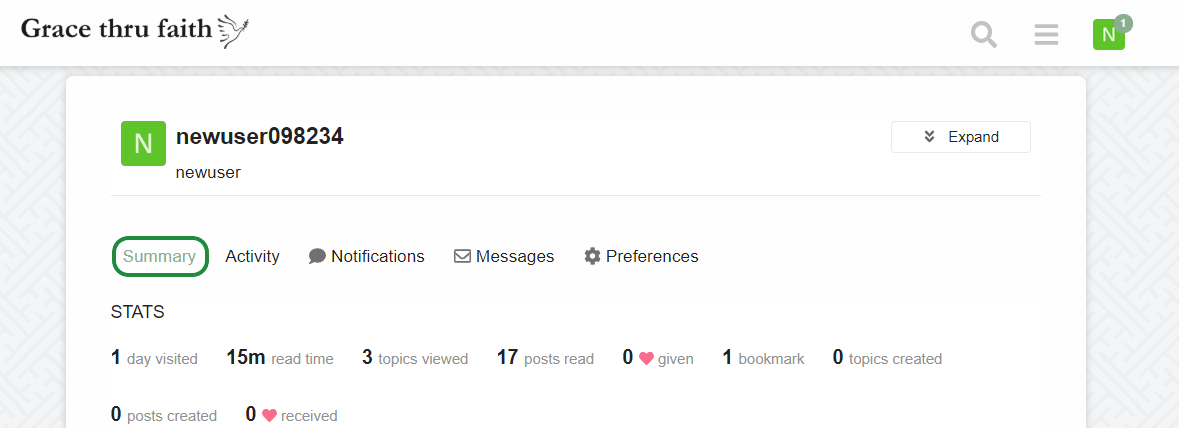
Task: Click the gear Preferences icon
Action: 593,256
